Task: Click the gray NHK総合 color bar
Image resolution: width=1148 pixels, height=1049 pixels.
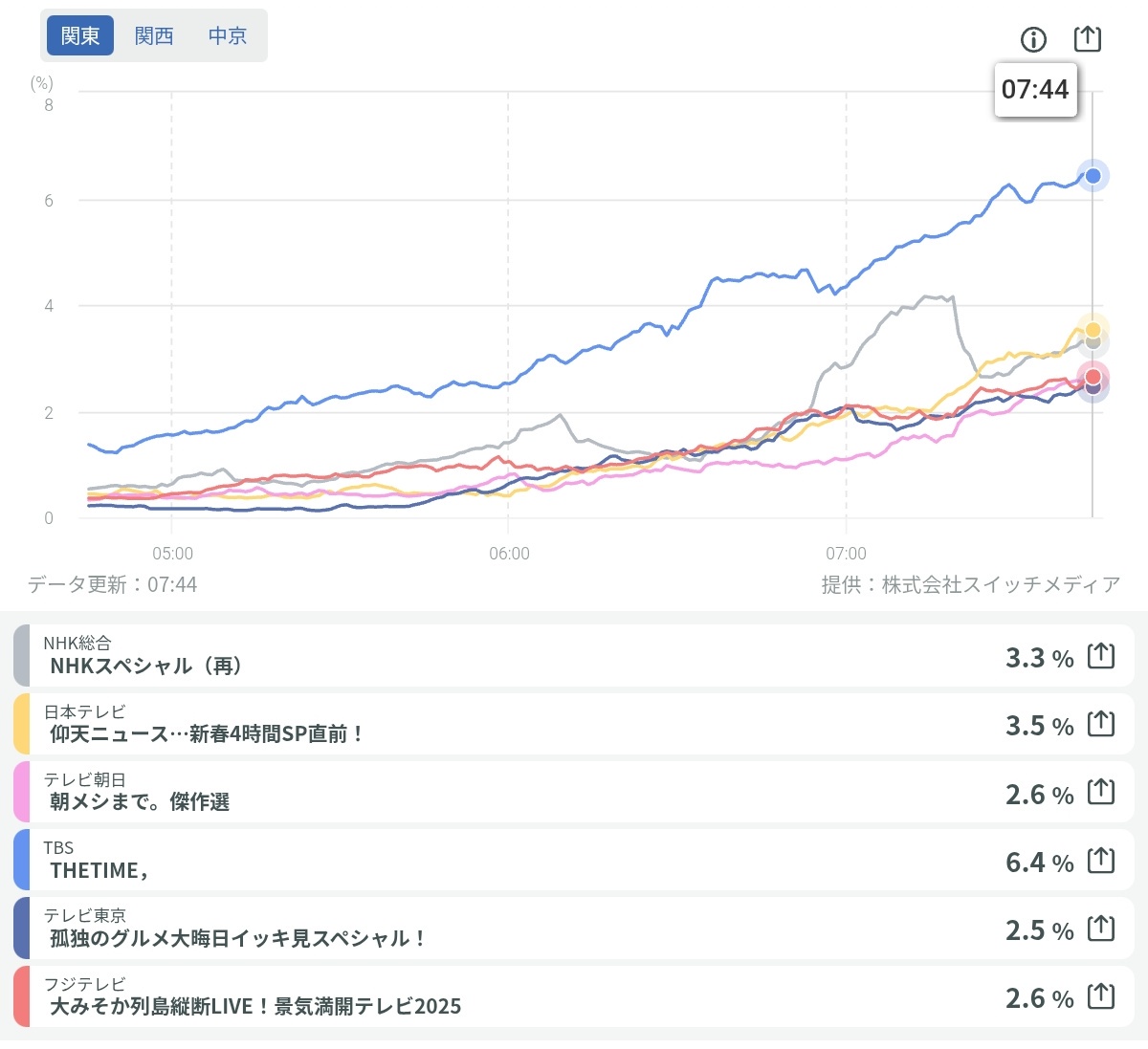Action: pyautogui.click(x=21, y=656)
